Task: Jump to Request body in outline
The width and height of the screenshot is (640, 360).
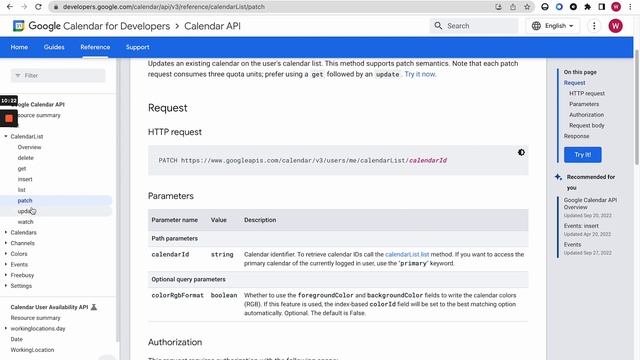Action: click(587, 125)
